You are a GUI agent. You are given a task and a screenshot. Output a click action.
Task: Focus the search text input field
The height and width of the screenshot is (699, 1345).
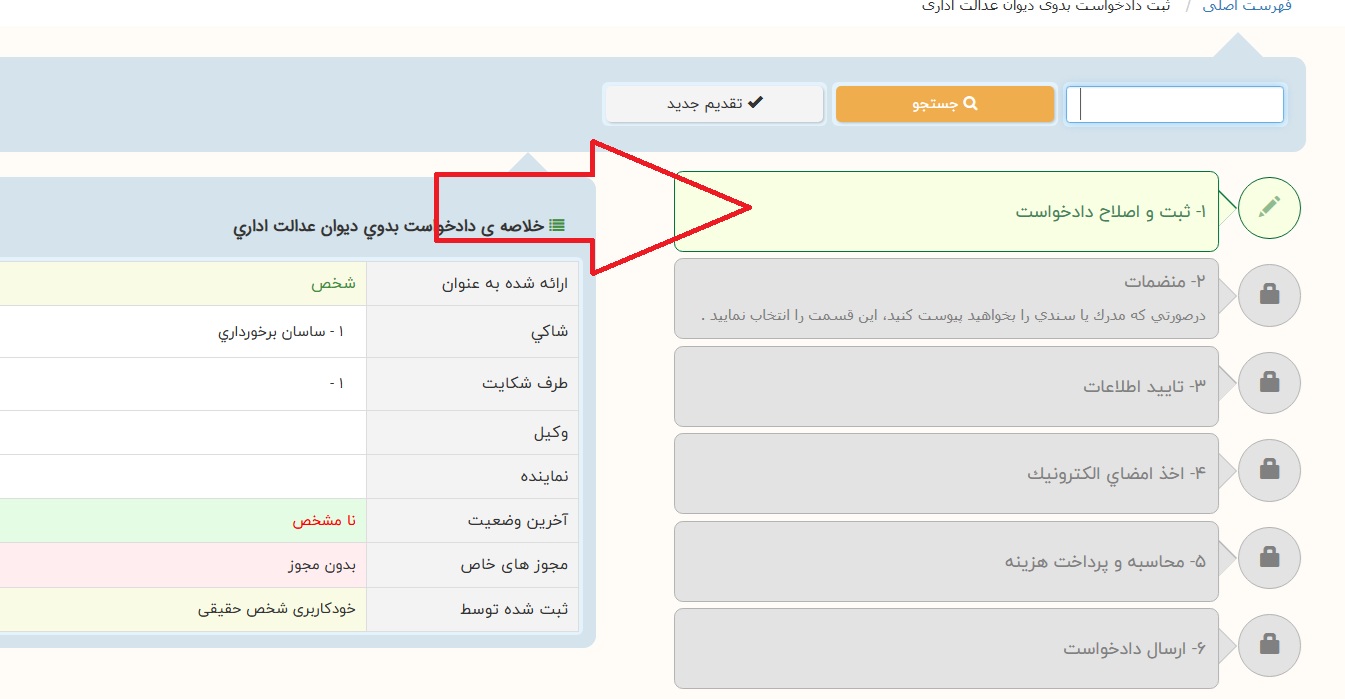(1175, 105)
